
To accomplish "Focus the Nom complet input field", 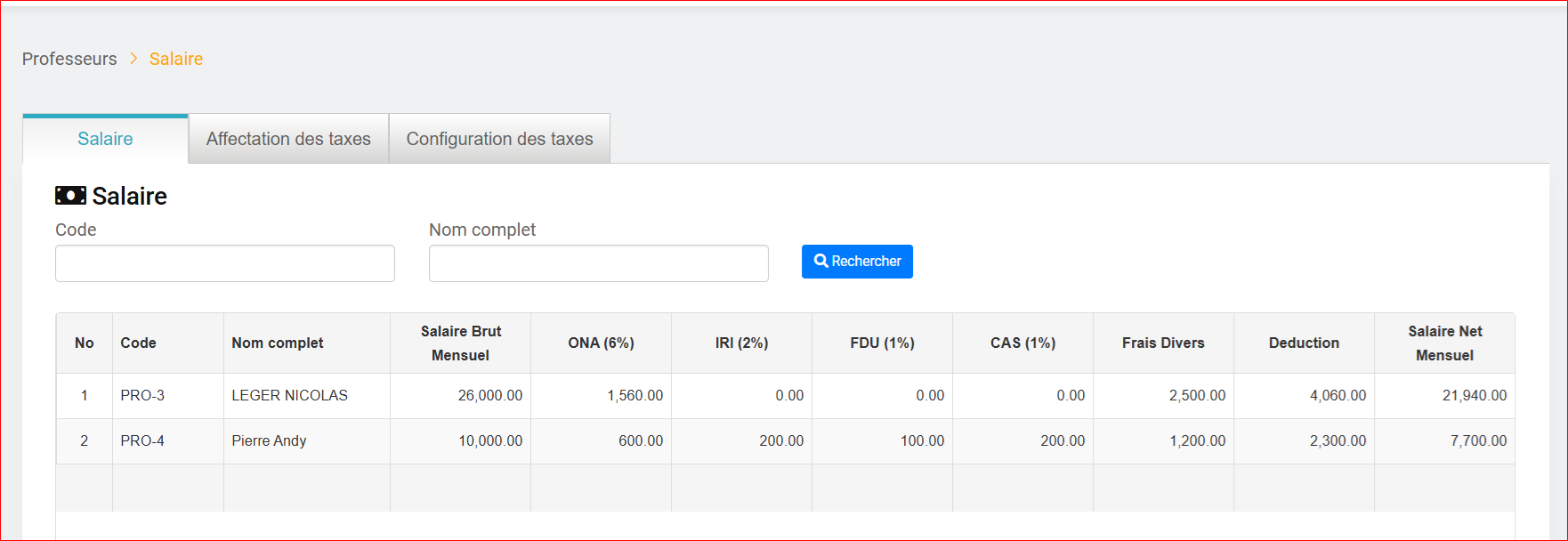I will 598,263.
